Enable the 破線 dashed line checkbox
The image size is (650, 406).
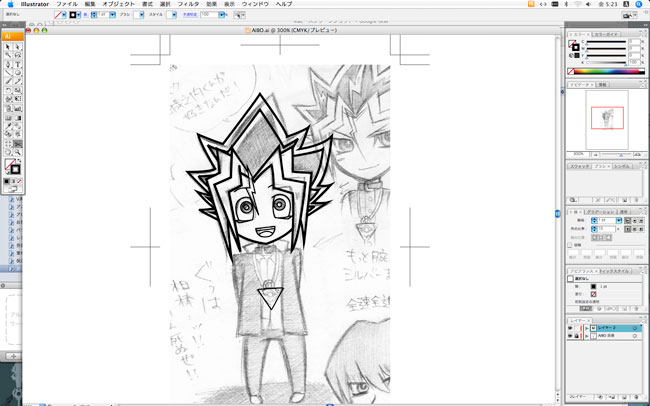570,245
